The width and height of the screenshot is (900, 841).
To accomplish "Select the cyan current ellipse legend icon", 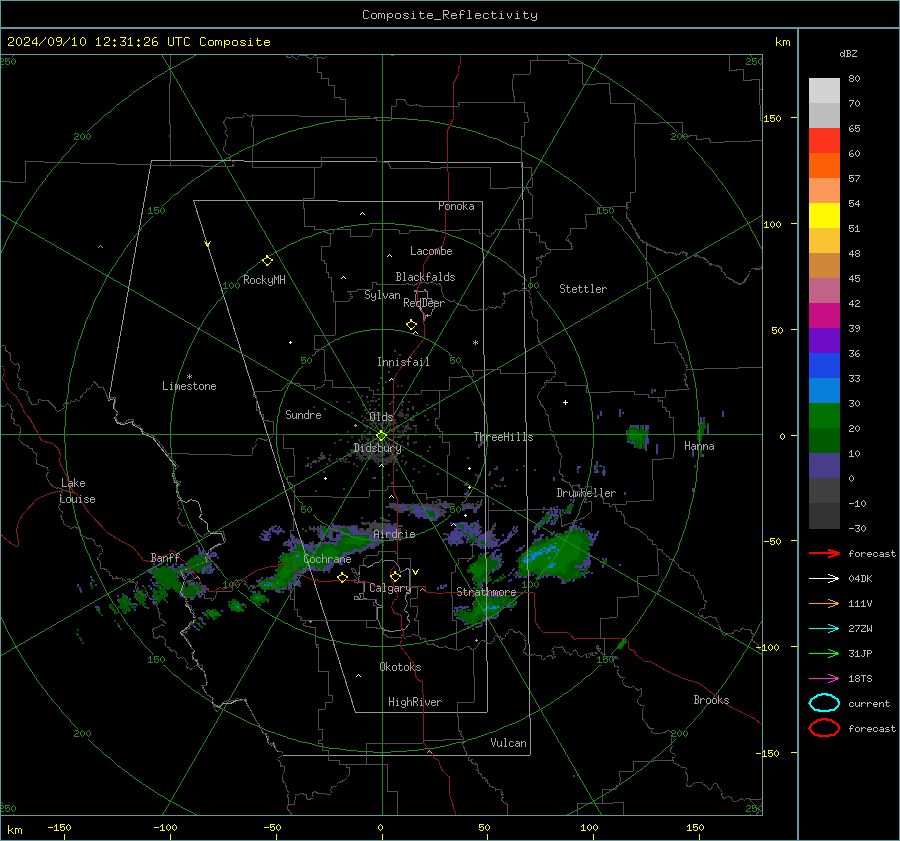I will click(x=824, y=703).
